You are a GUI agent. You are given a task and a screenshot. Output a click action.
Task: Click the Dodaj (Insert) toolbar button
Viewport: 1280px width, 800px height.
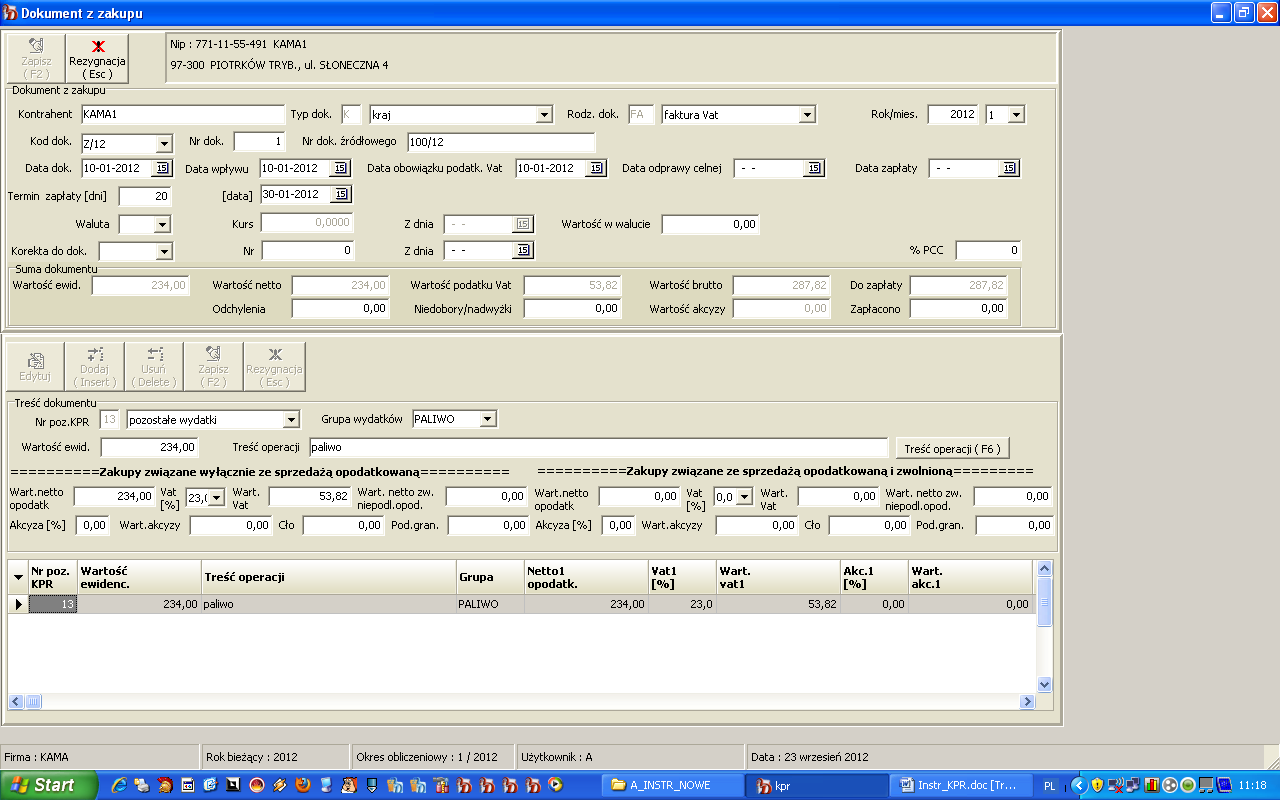point(95,367)
